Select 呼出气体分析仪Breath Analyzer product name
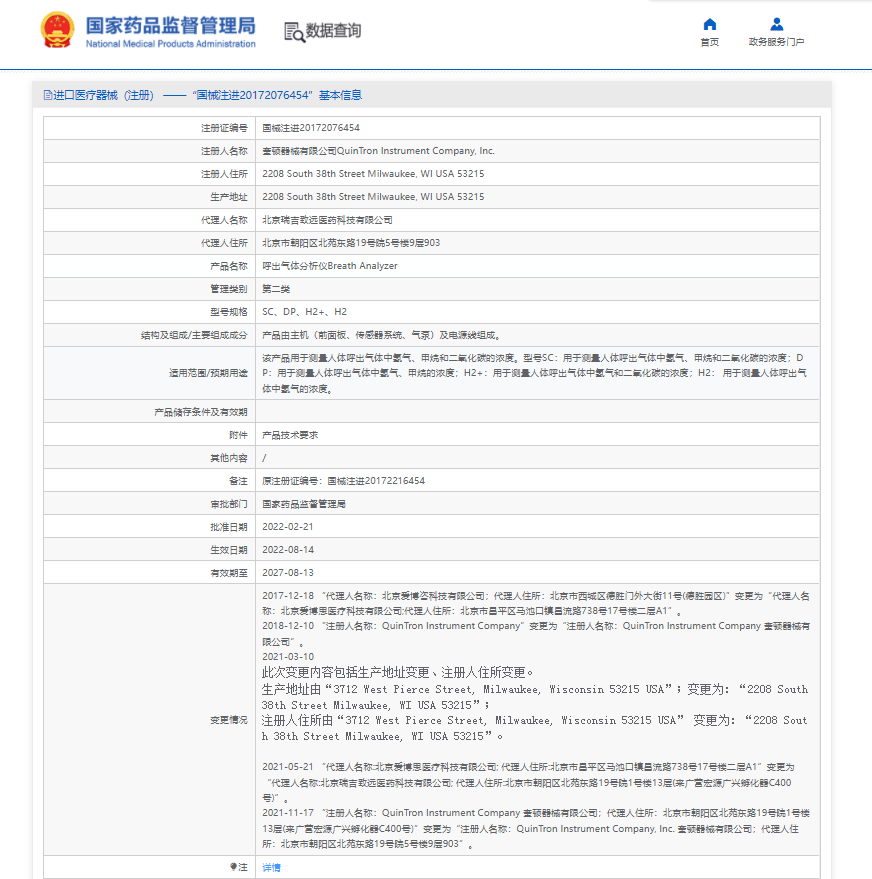872x879 pixels. [330, 266]
